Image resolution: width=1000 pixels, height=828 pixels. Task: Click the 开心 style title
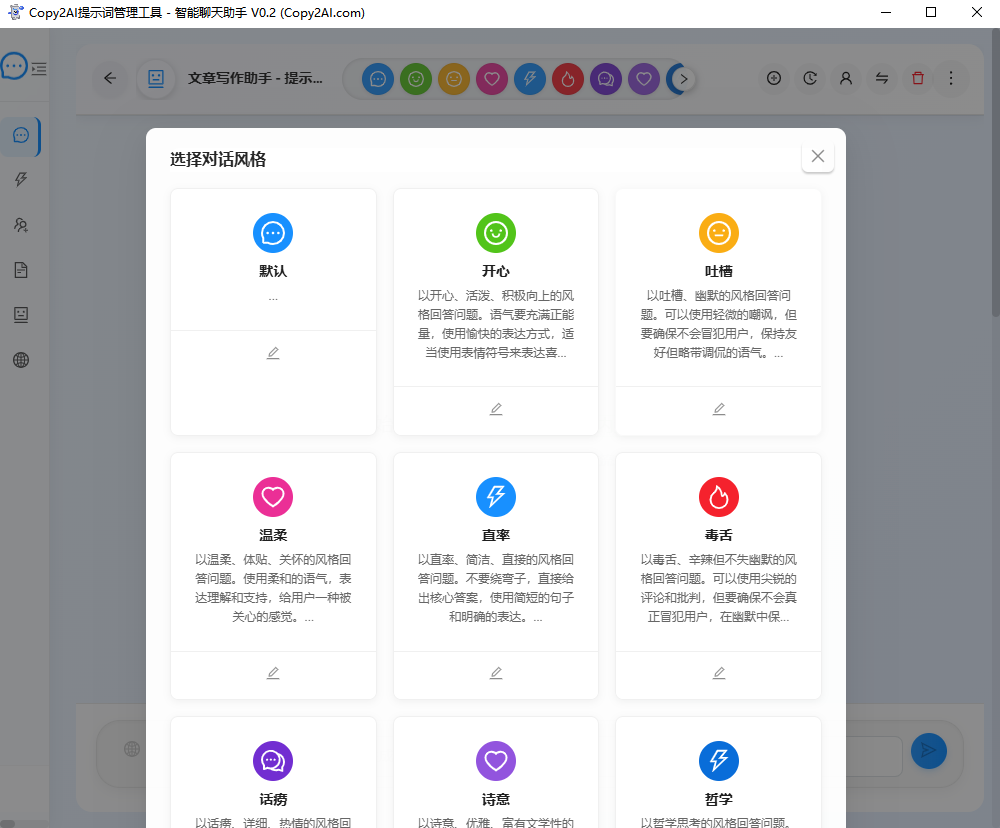[x=496, y=271]
